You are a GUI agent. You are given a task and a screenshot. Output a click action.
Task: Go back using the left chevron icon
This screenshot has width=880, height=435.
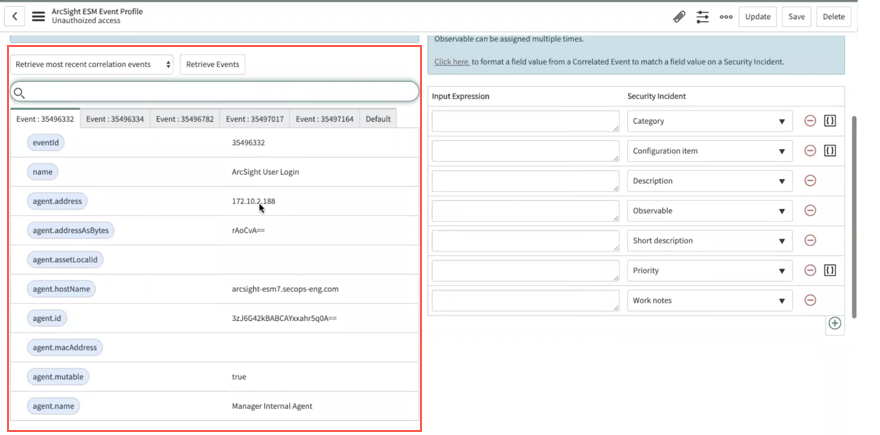click(15, 17)
